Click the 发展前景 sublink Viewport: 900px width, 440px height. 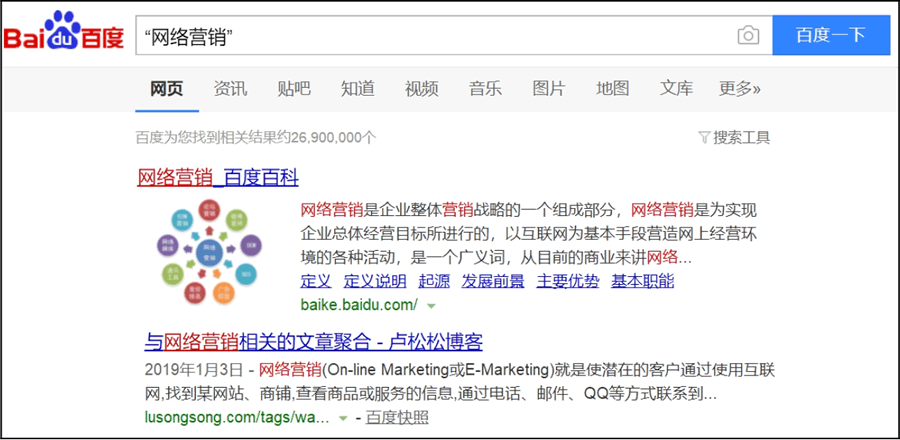tap(493, 281)
